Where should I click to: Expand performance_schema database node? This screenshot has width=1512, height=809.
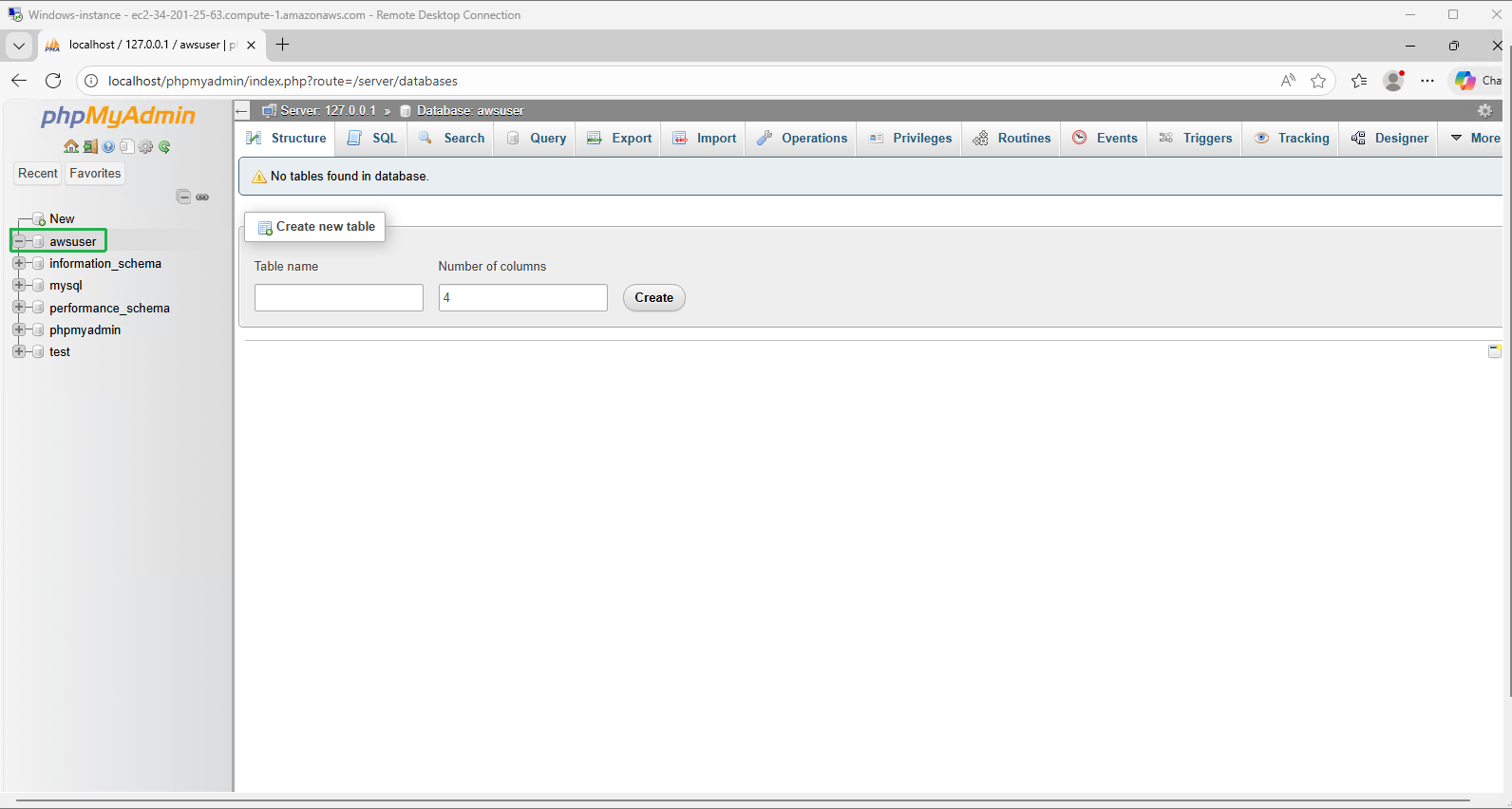[x=19, y=308]
